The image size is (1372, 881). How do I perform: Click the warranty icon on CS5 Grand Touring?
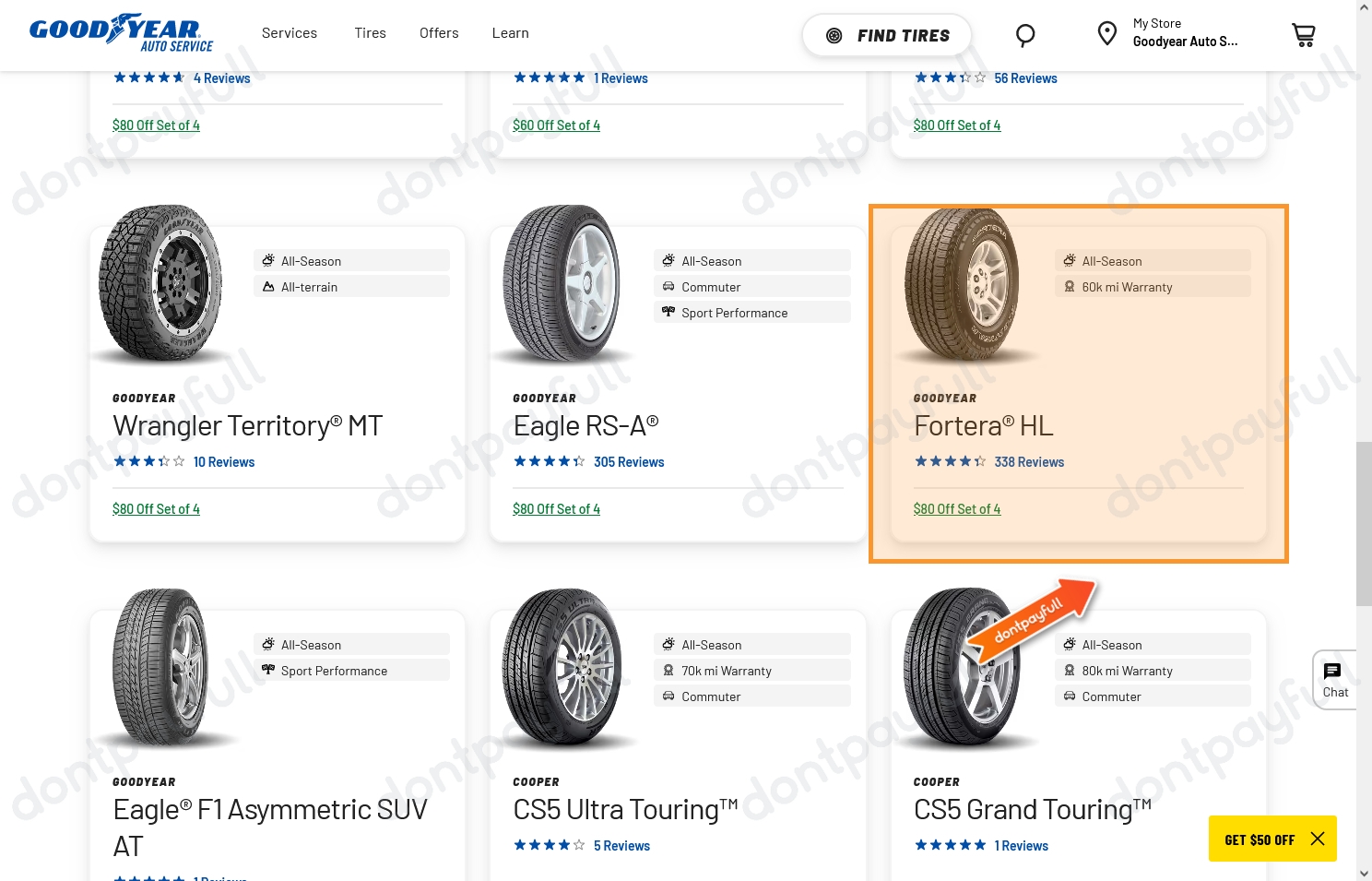point(1070,670)
